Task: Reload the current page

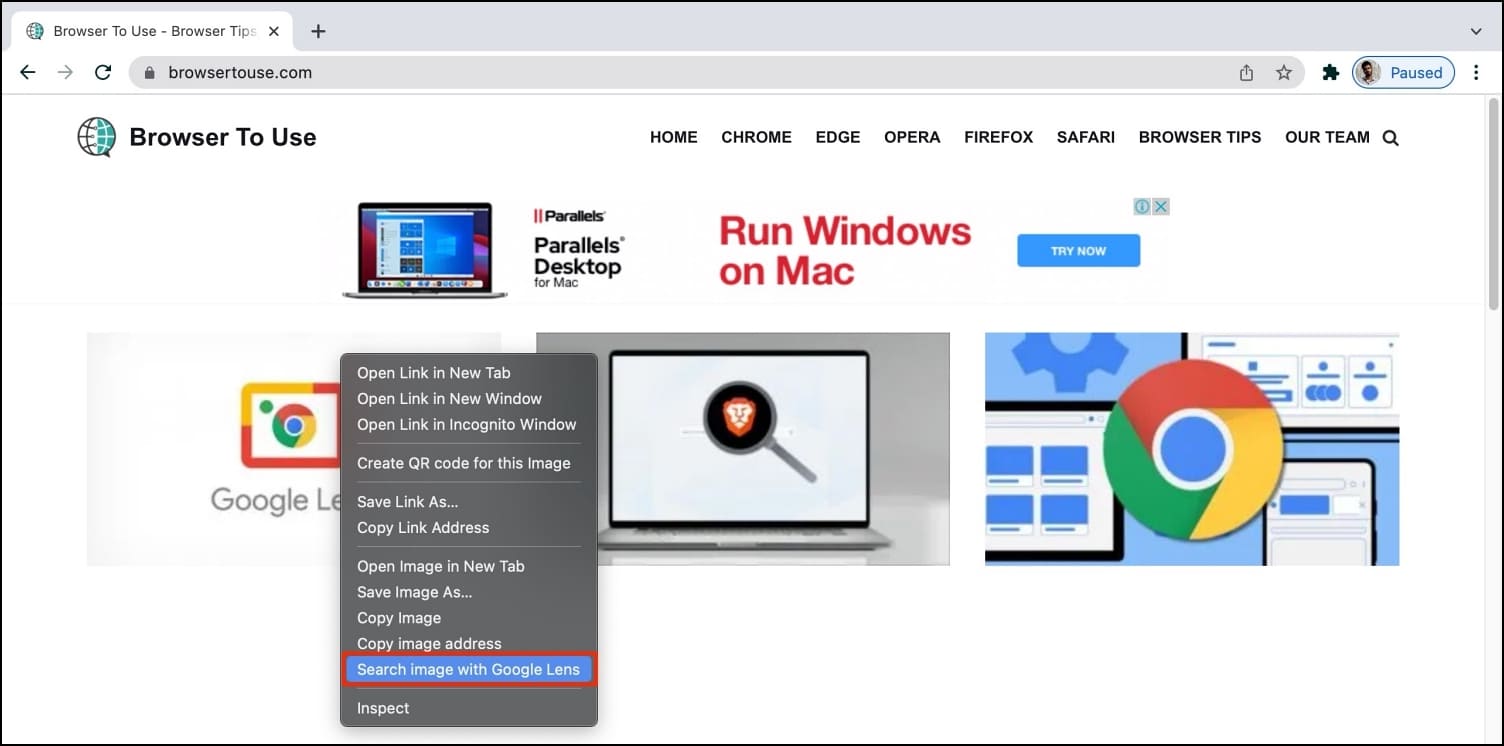Action: (x=103, y=72)
